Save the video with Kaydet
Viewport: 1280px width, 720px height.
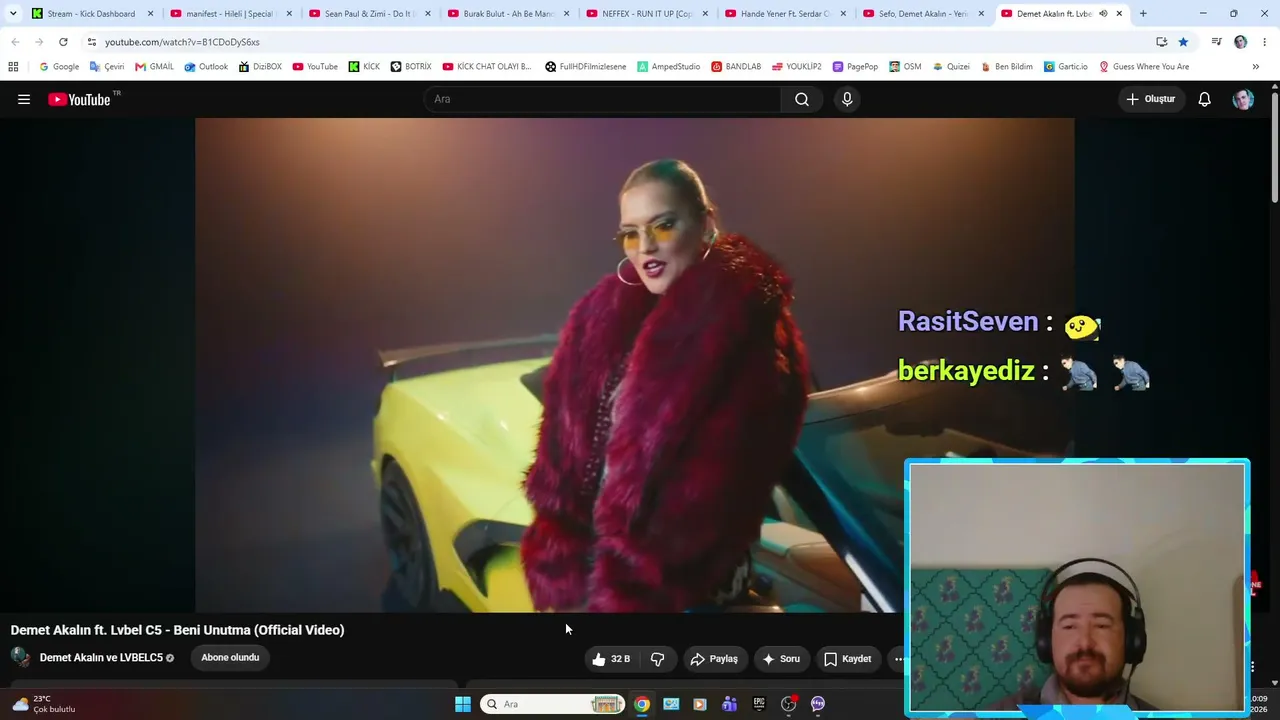tap(847, 659)
